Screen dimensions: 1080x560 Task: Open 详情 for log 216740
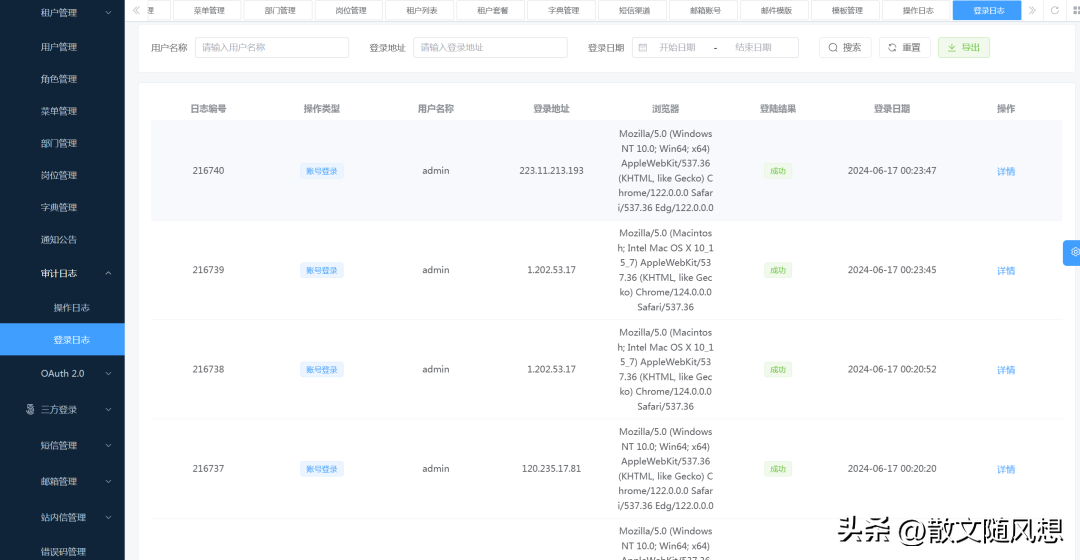[1006, 172]
